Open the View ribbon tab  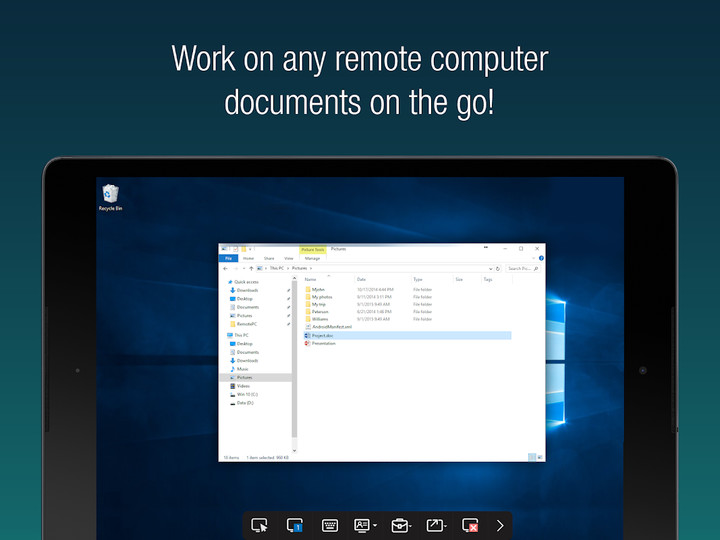click(288, 259)
